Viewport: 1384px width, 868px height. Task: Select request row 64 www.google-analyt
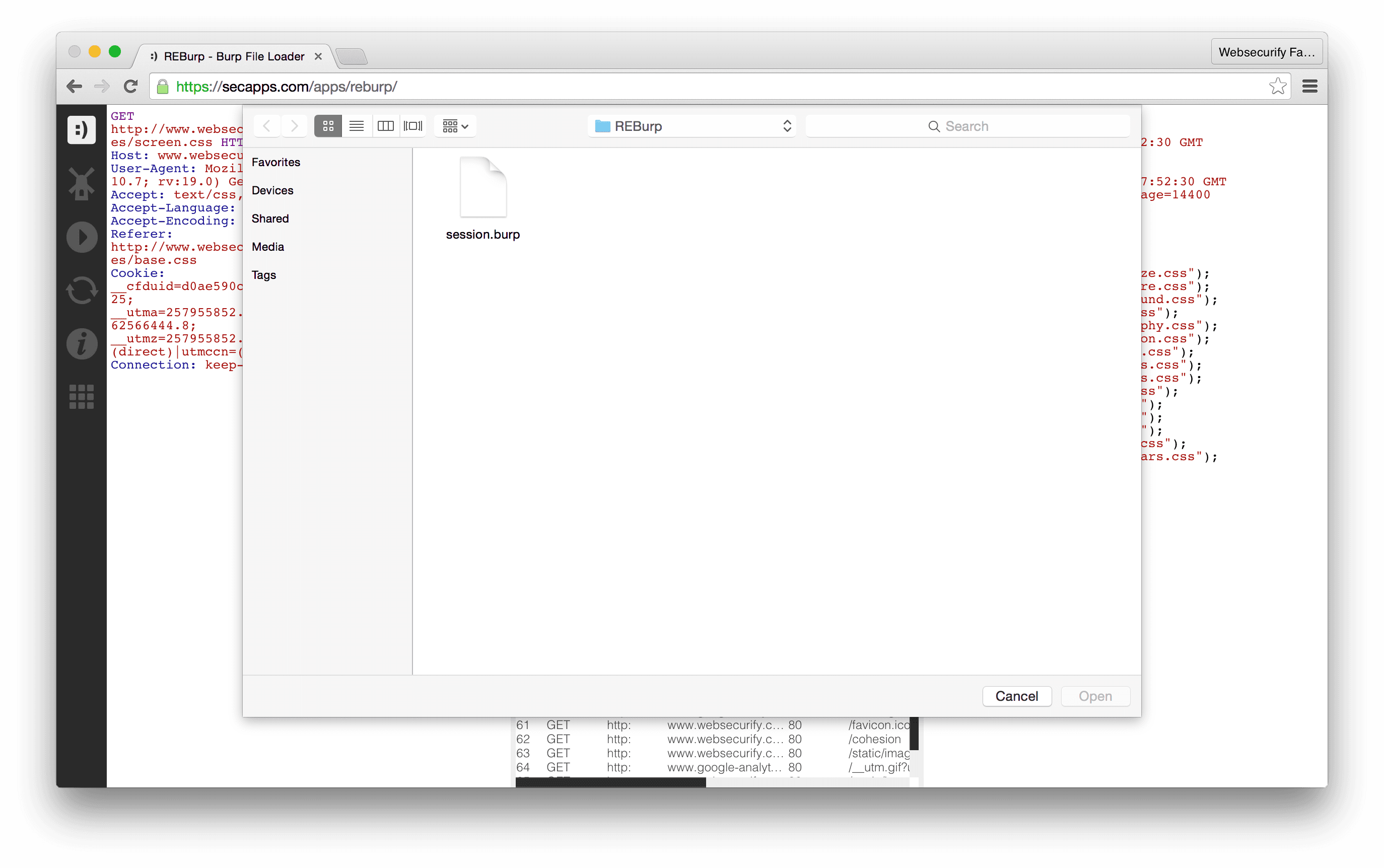[x=712, y=767]
